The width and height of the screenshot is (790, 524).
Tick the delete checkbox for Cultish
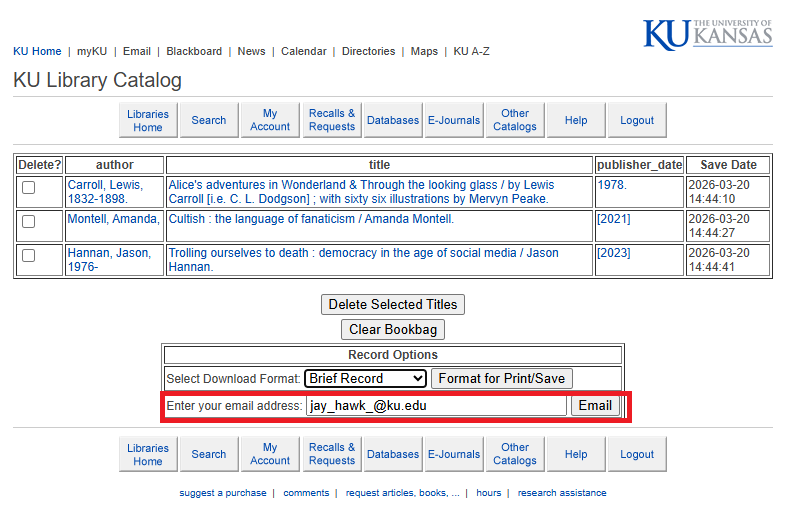[x=29, y=221]
